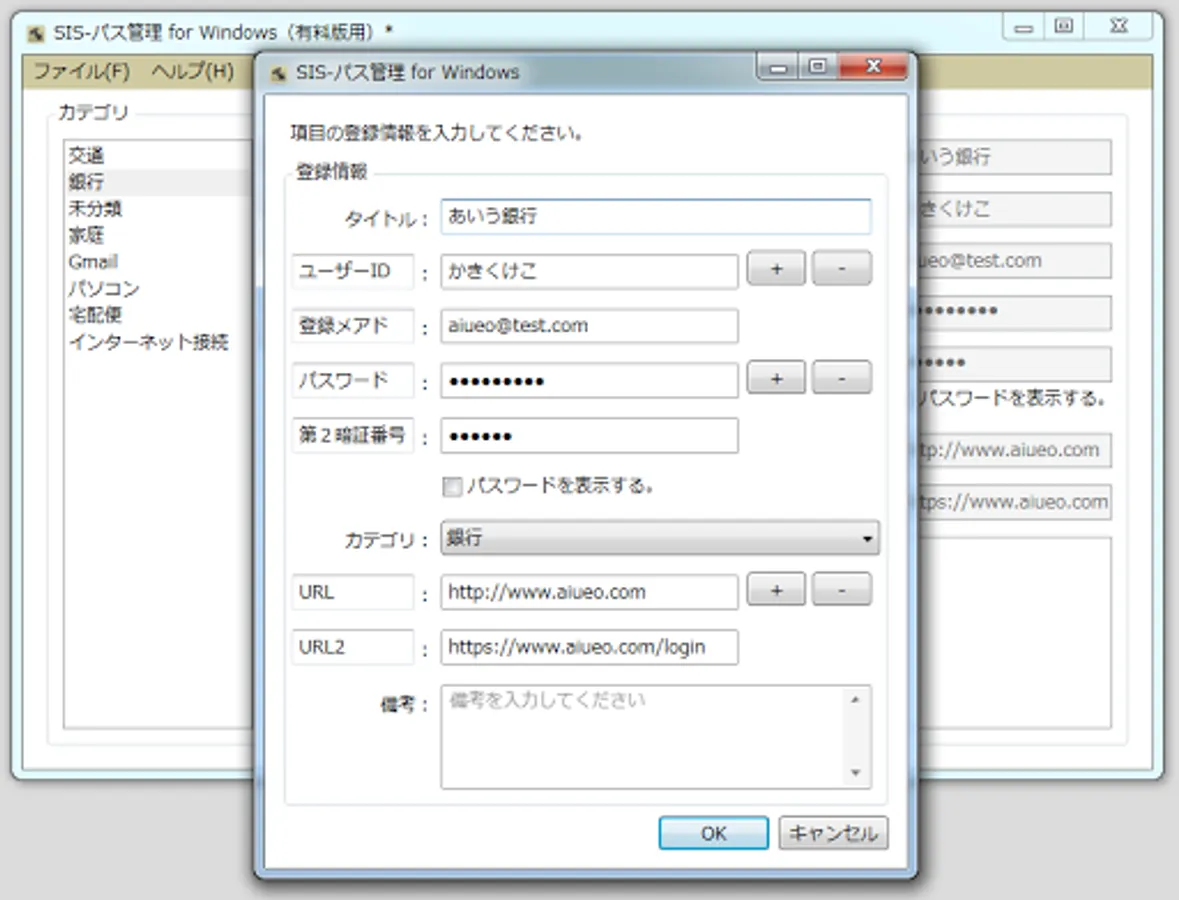This screenshot has width=1179, height=900.
Task: Remove field with ユーザーID minus button
Action: pos(842,268)
